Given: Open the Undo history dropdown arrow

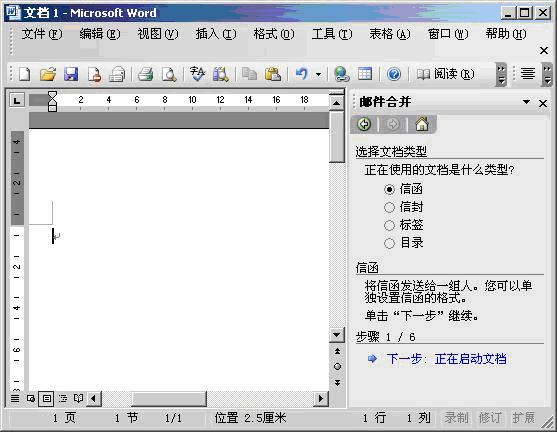Looking at the screenshot, I should [x=318, y=75].
